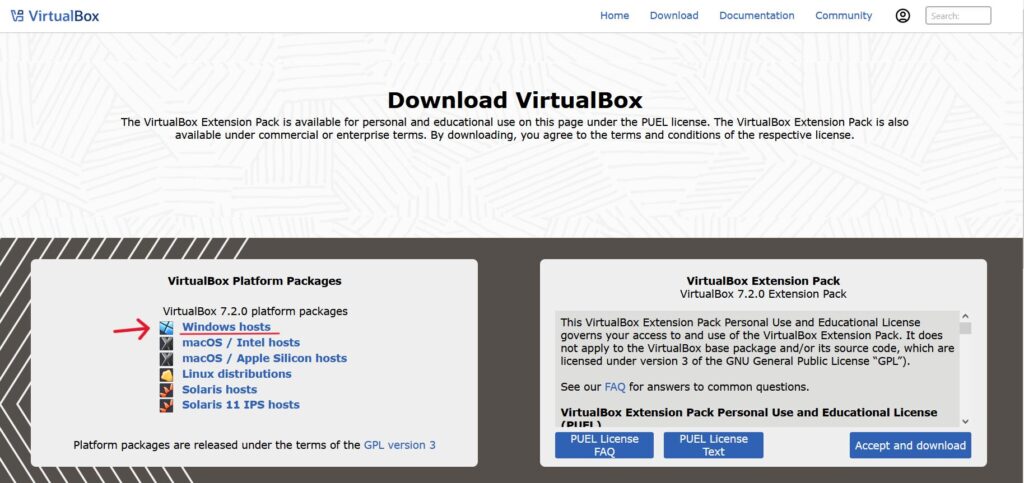Navigate to the Community menu item
This screenshot has height=483, width=1024.
point(843,16)
